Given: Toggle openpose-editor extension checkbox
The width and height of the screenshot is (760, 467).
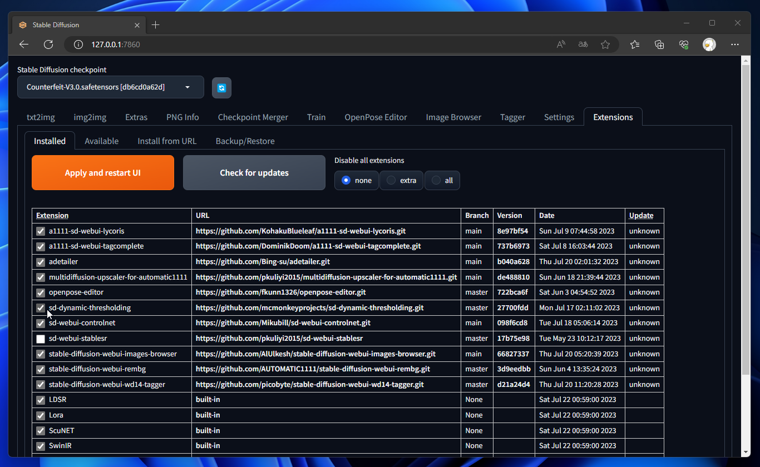Looking at the screenshot, I should (x=41, y=292).
